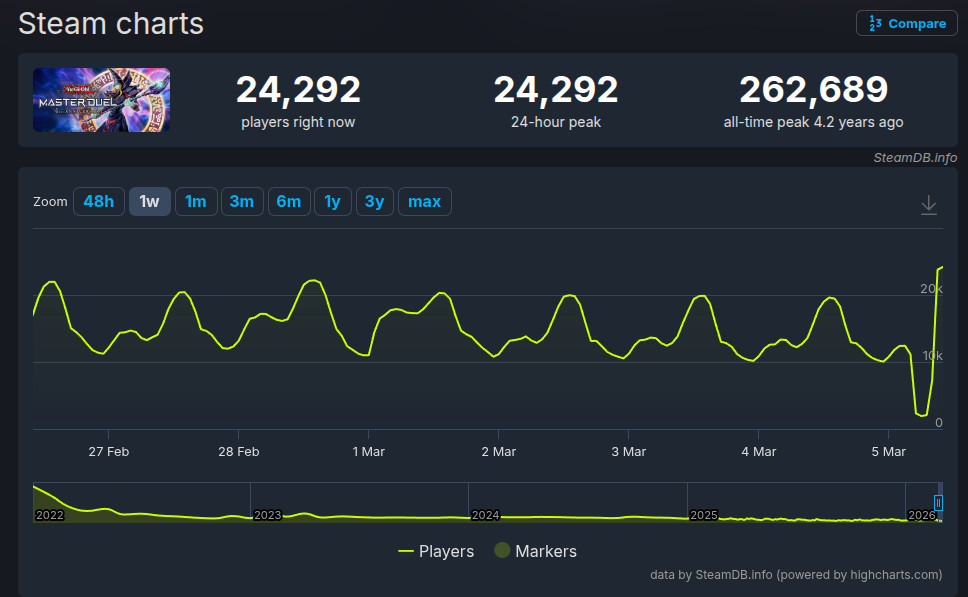Click the navigator timeline at 2025
The height and width of the screenshot is (597, 968).
[704, 515]
